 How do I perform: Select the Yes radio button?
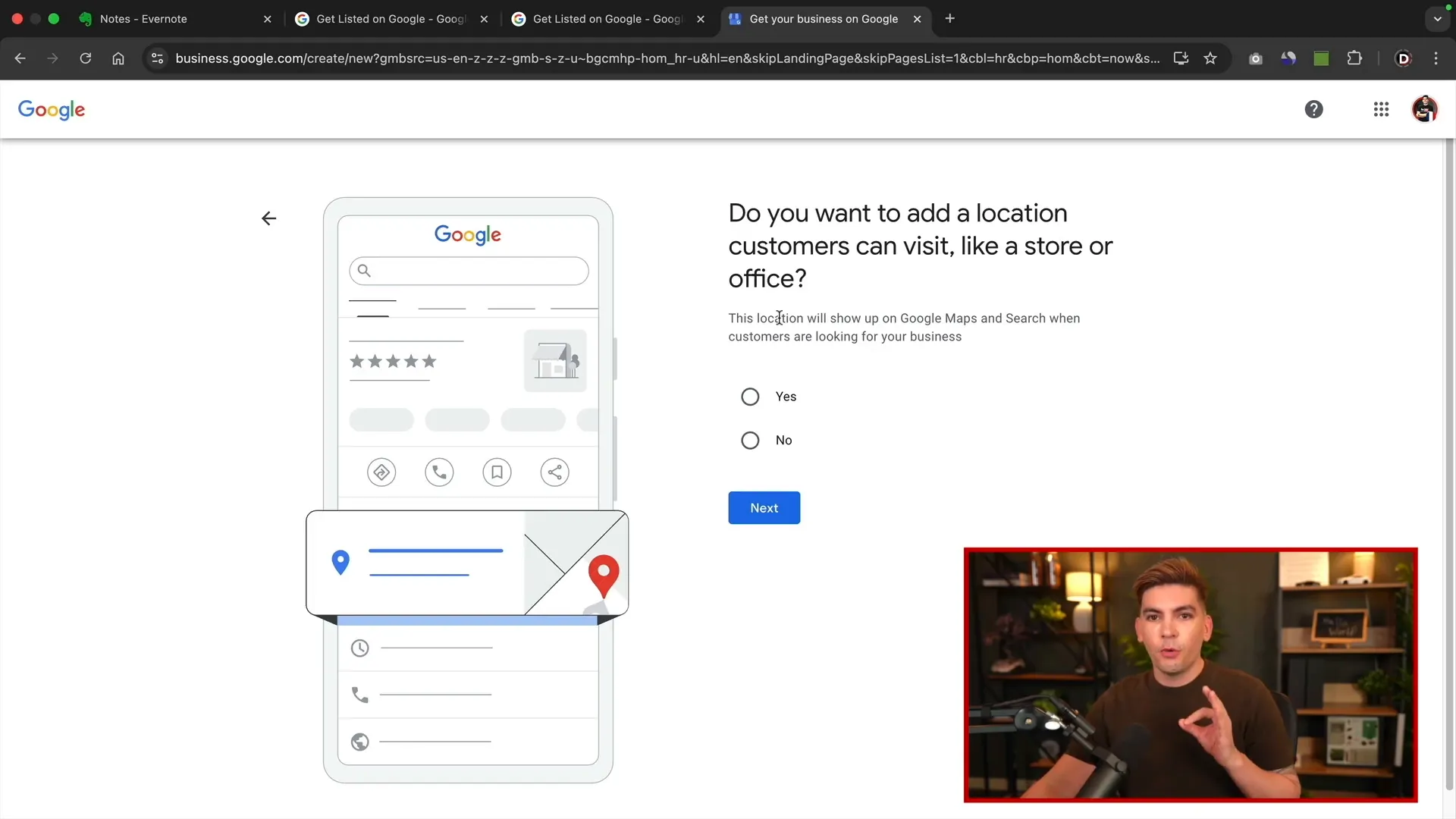point(750,397)
